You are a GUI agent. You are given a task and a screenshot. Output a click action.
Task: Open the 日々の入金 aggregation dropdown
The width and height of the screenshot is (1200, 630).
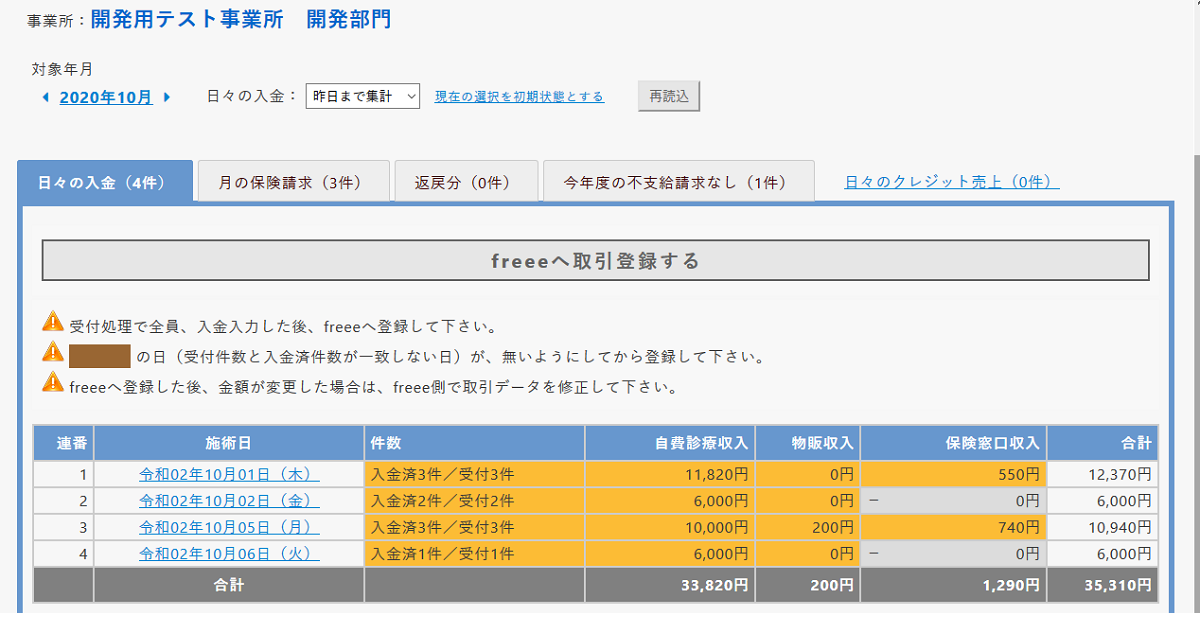(x=362, y=96)
